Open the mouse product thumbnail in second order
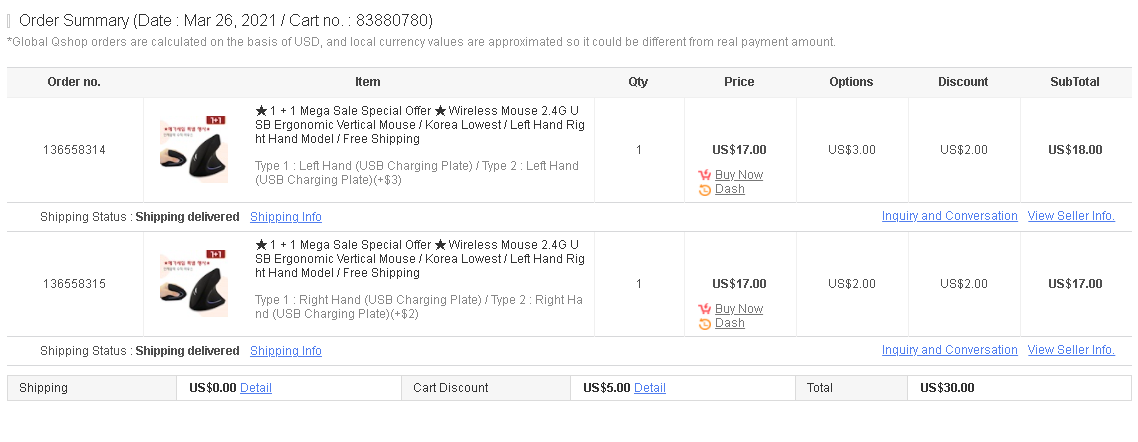 pyautogui.click(x=194, y=283)
